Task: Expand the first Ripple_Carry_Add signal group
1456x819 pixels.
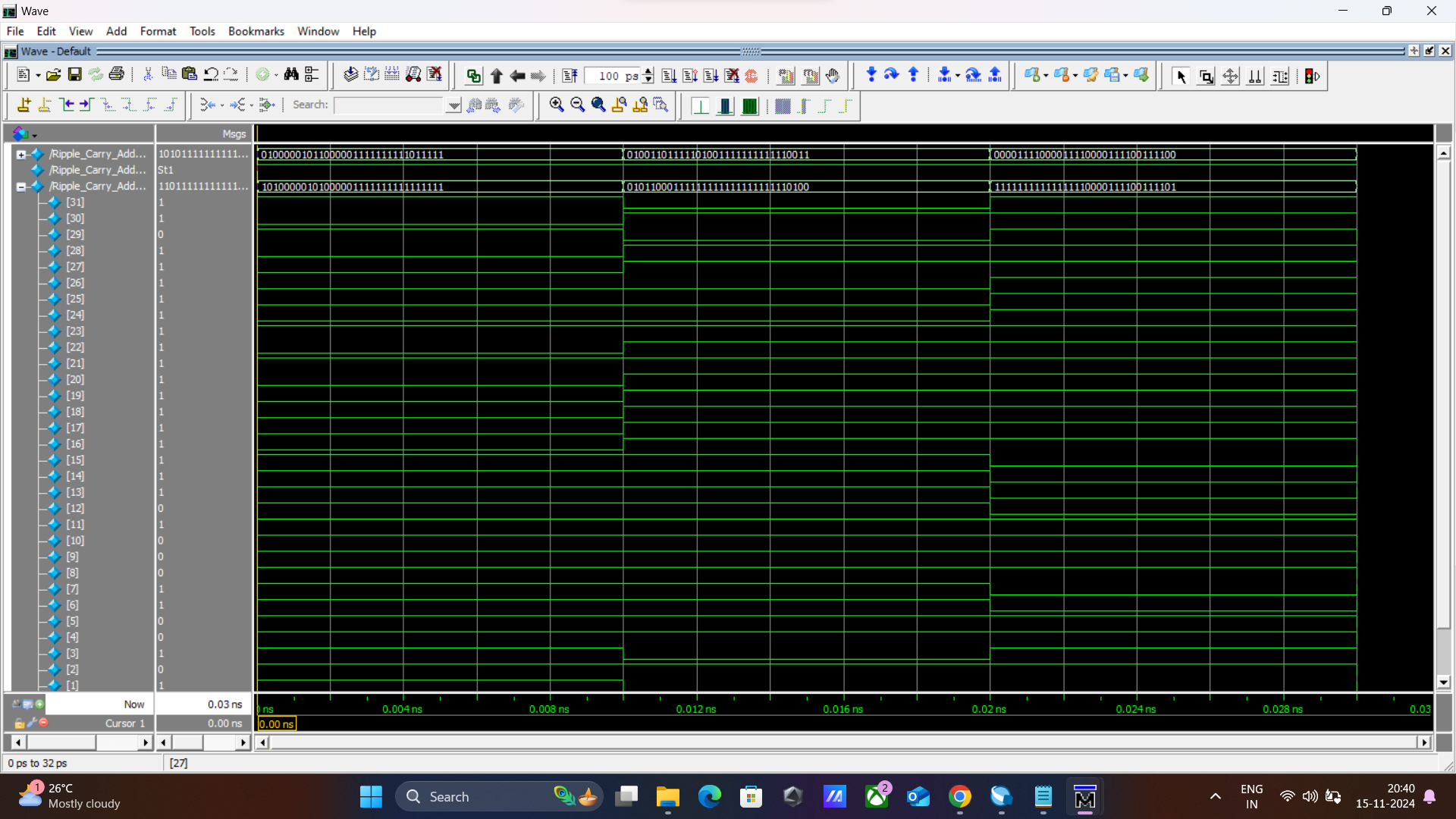Action: click(21, 154)
